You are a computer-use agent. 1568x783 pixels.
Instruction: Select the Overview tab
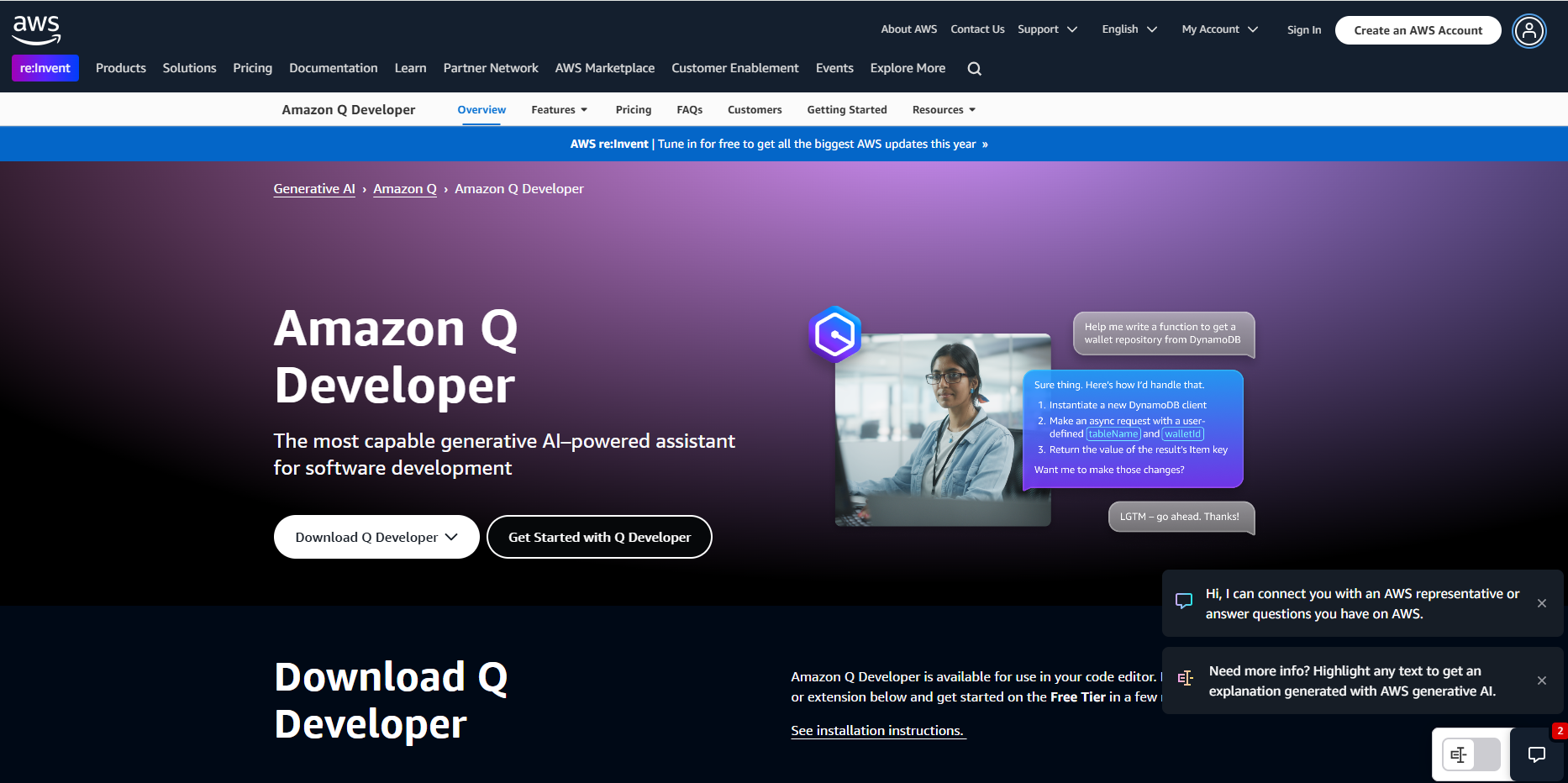[x=481, y=110]
